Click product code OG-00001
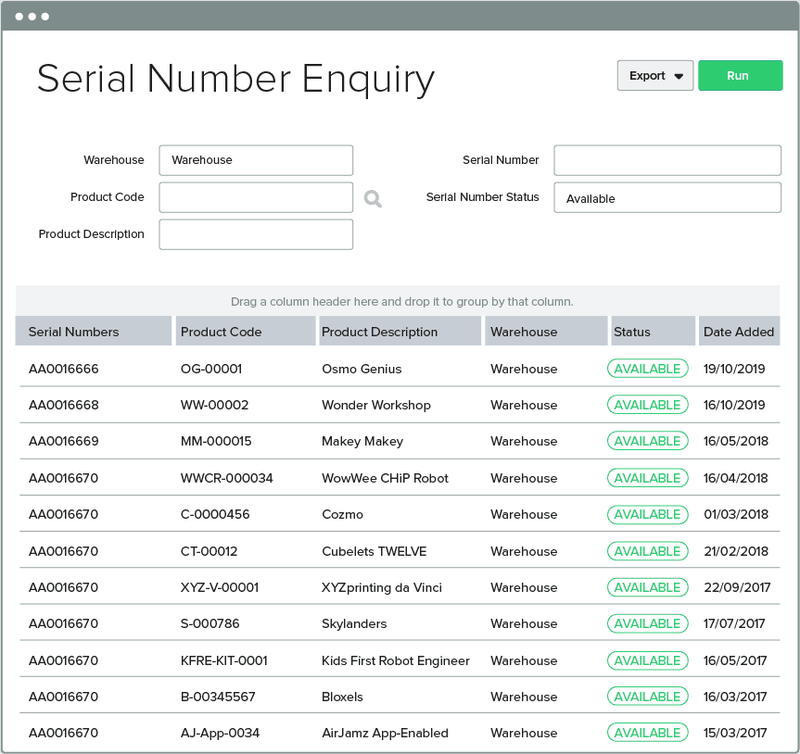Screen dimensions: 800x754 click(211, 369)
